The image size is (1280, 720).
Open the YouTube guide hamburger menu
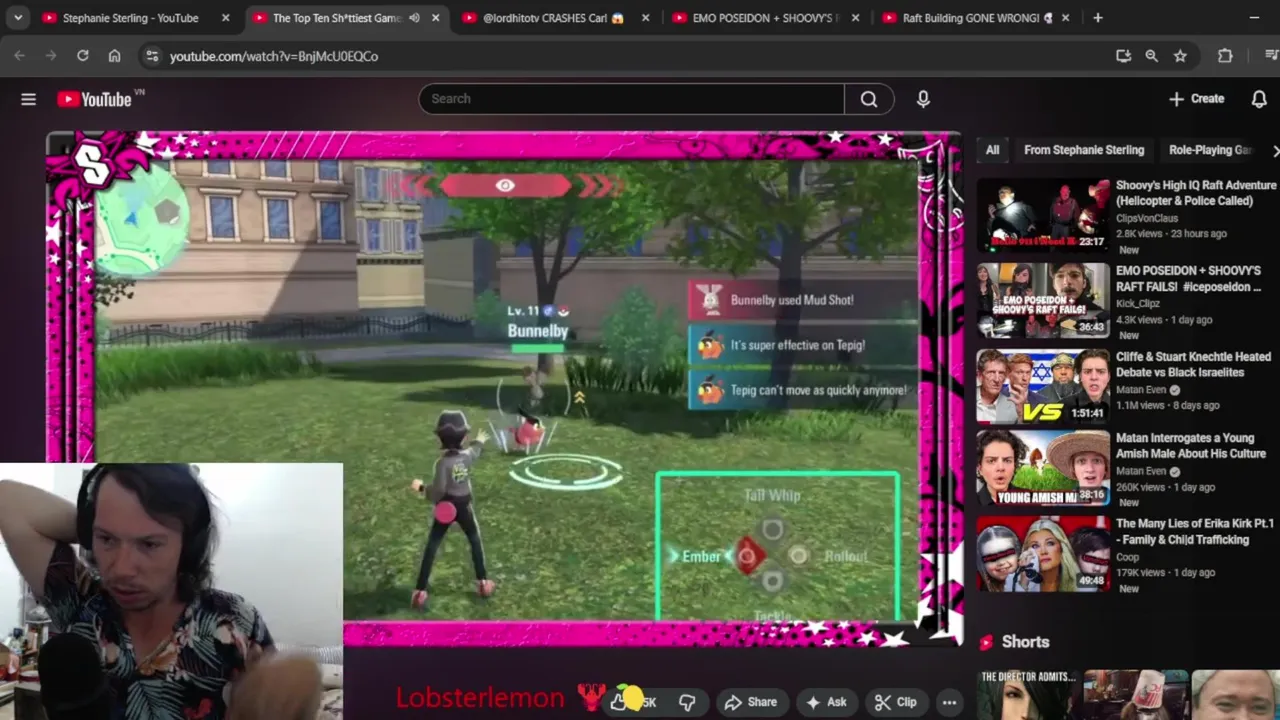click(x=28, y=99)
